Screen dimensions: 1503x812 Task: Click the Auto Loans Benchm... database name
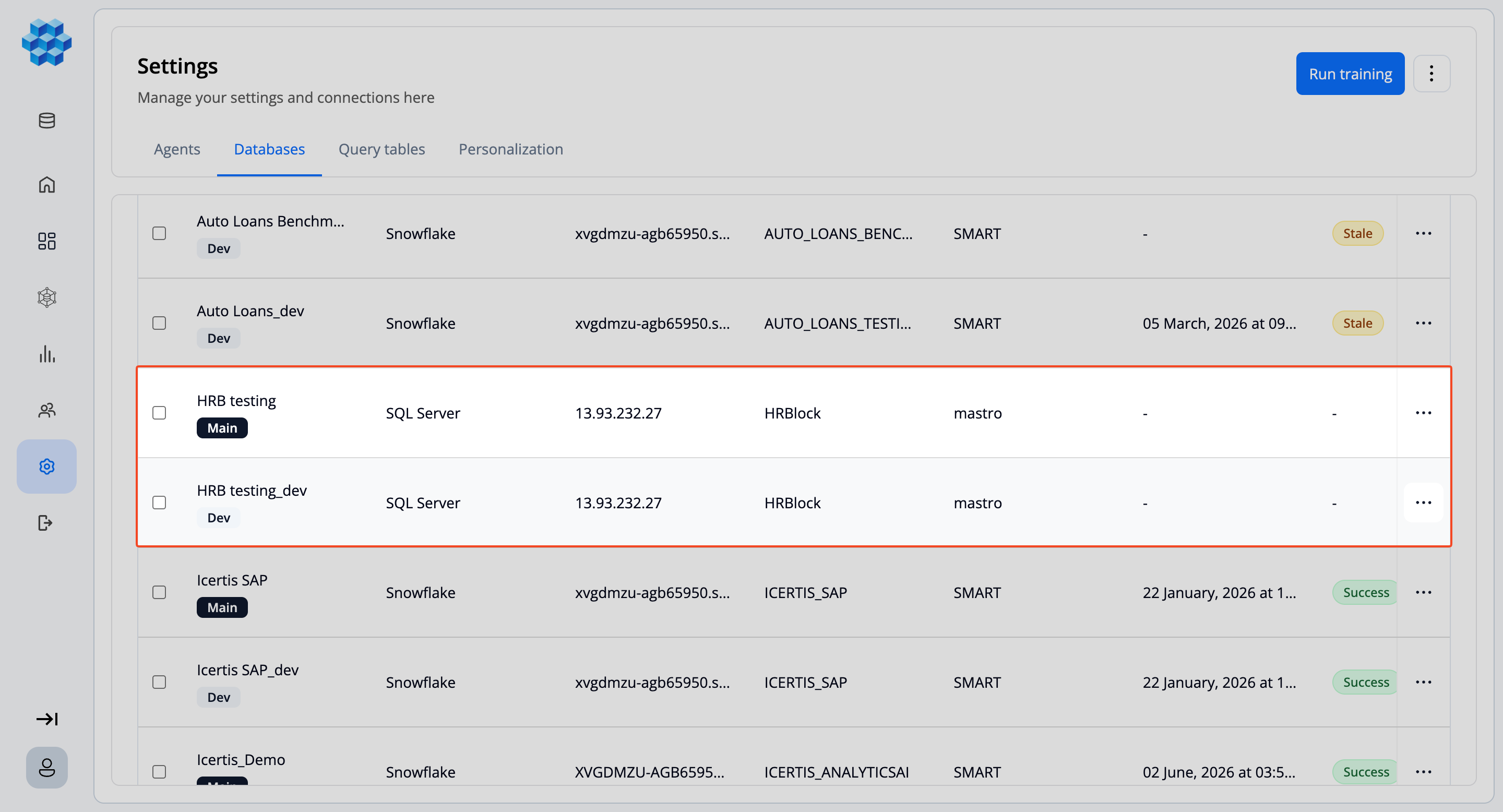tap(270, 221)
